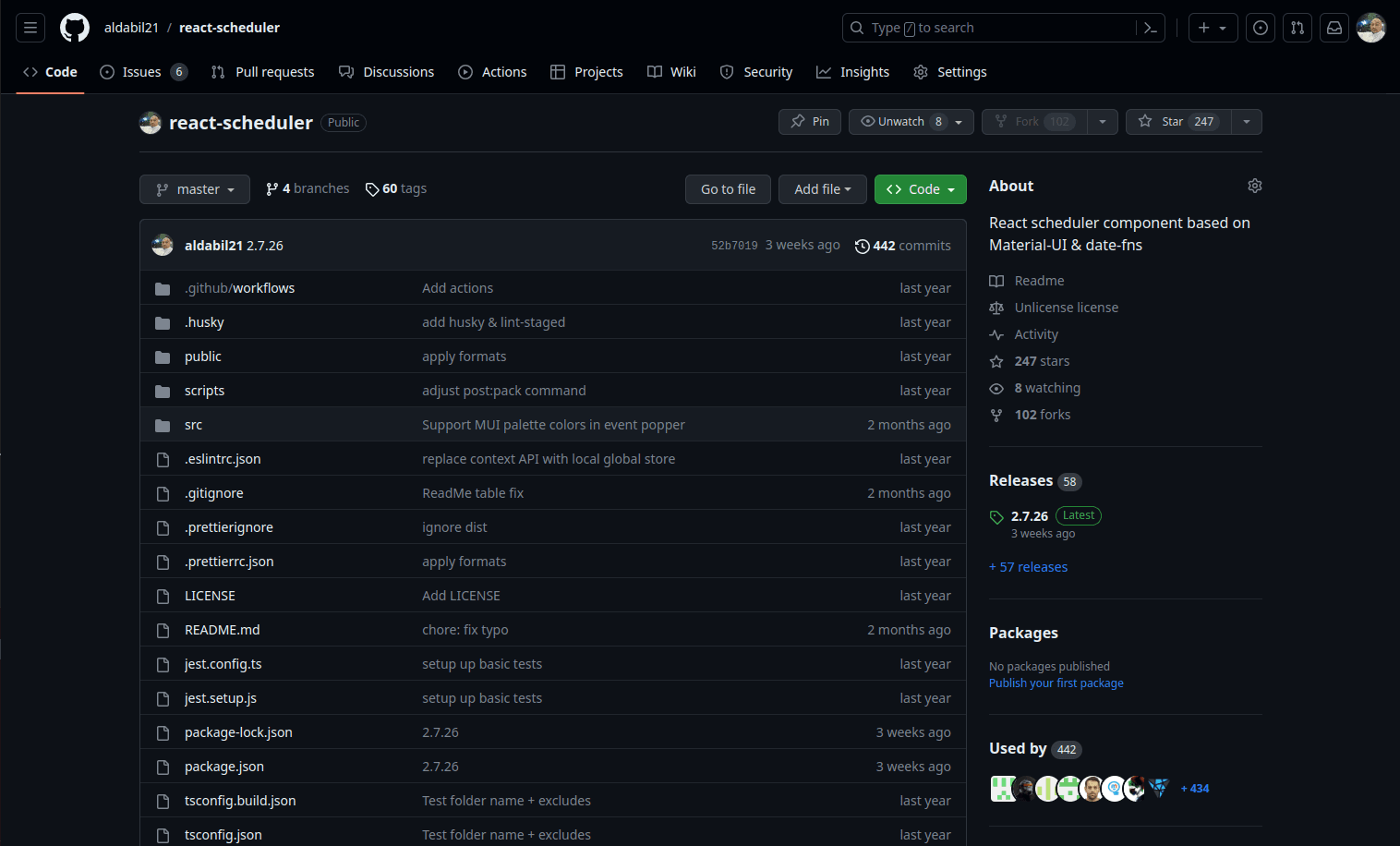View the 247 stars link
1400x846 pixels.
coord(1030,361)
